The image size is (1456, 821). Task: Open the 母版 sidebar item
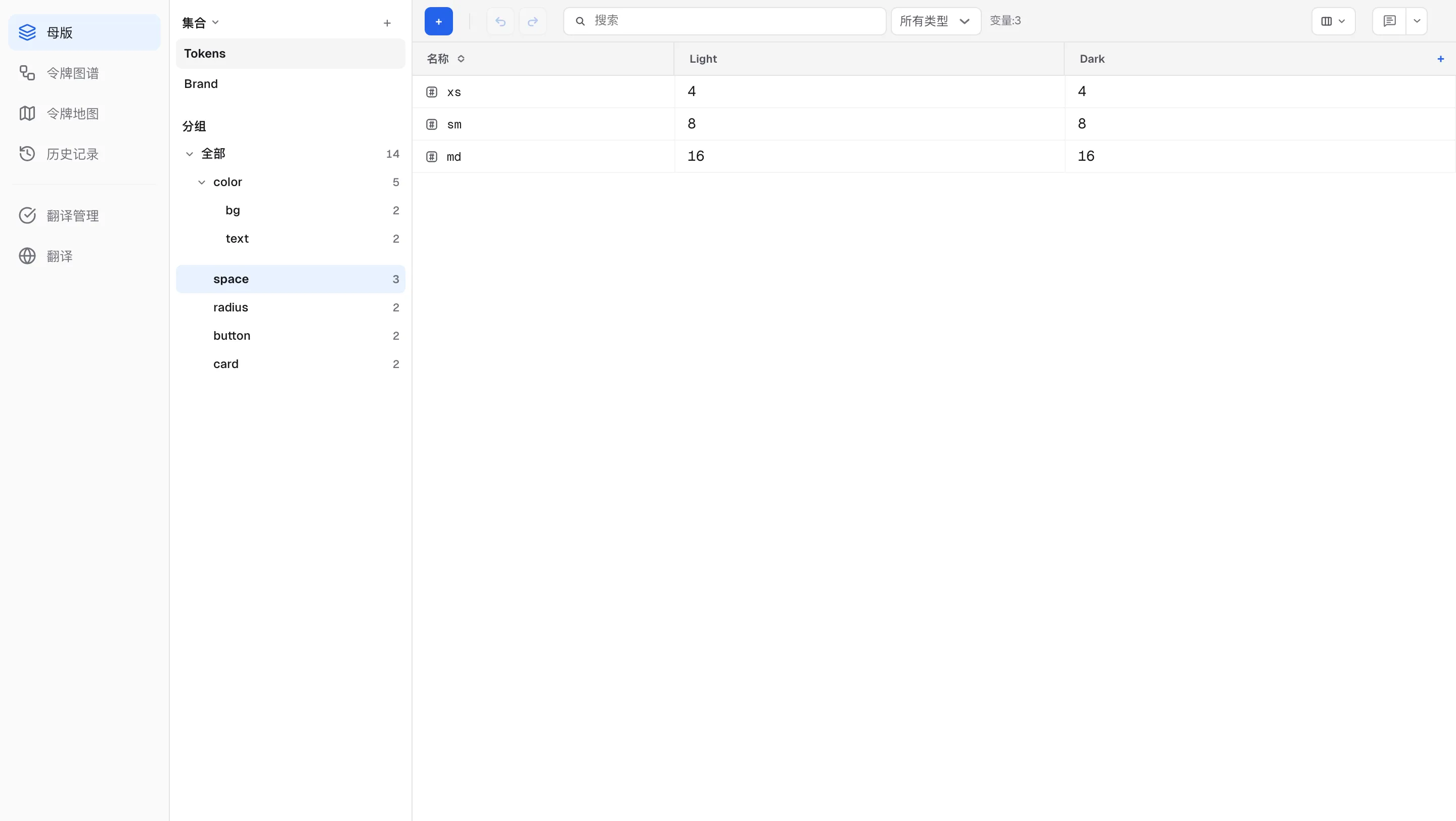click(x=84, y=32)
